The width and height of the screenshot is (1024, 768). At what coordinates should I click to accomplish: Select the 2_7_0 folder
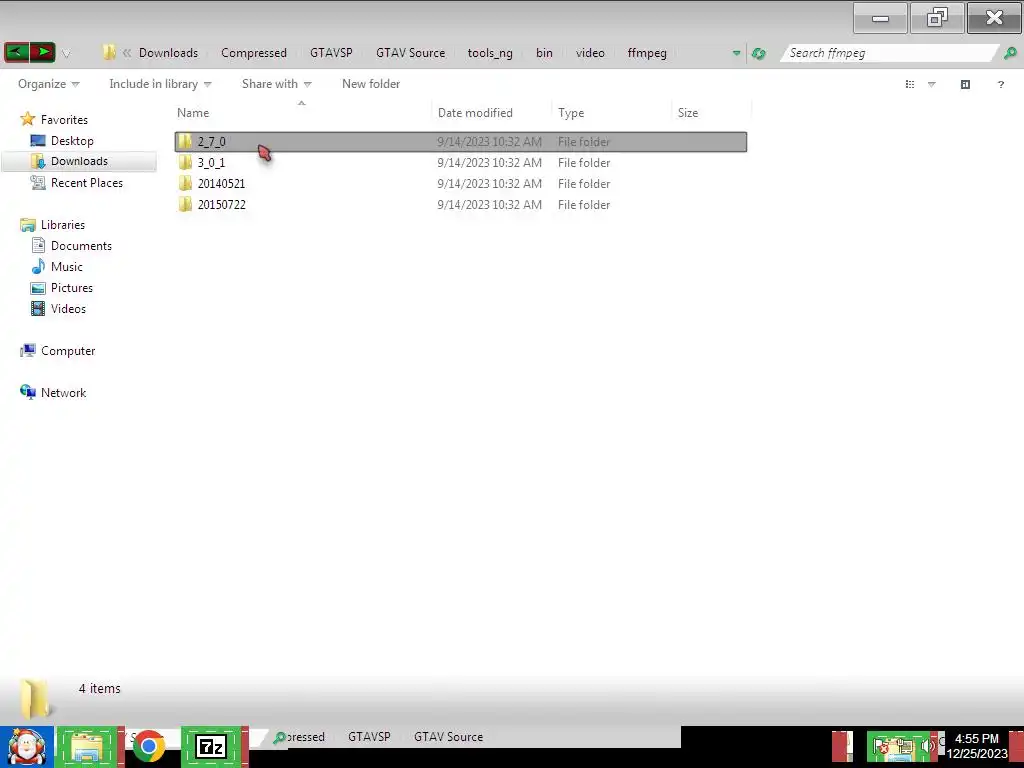(460, 142)
